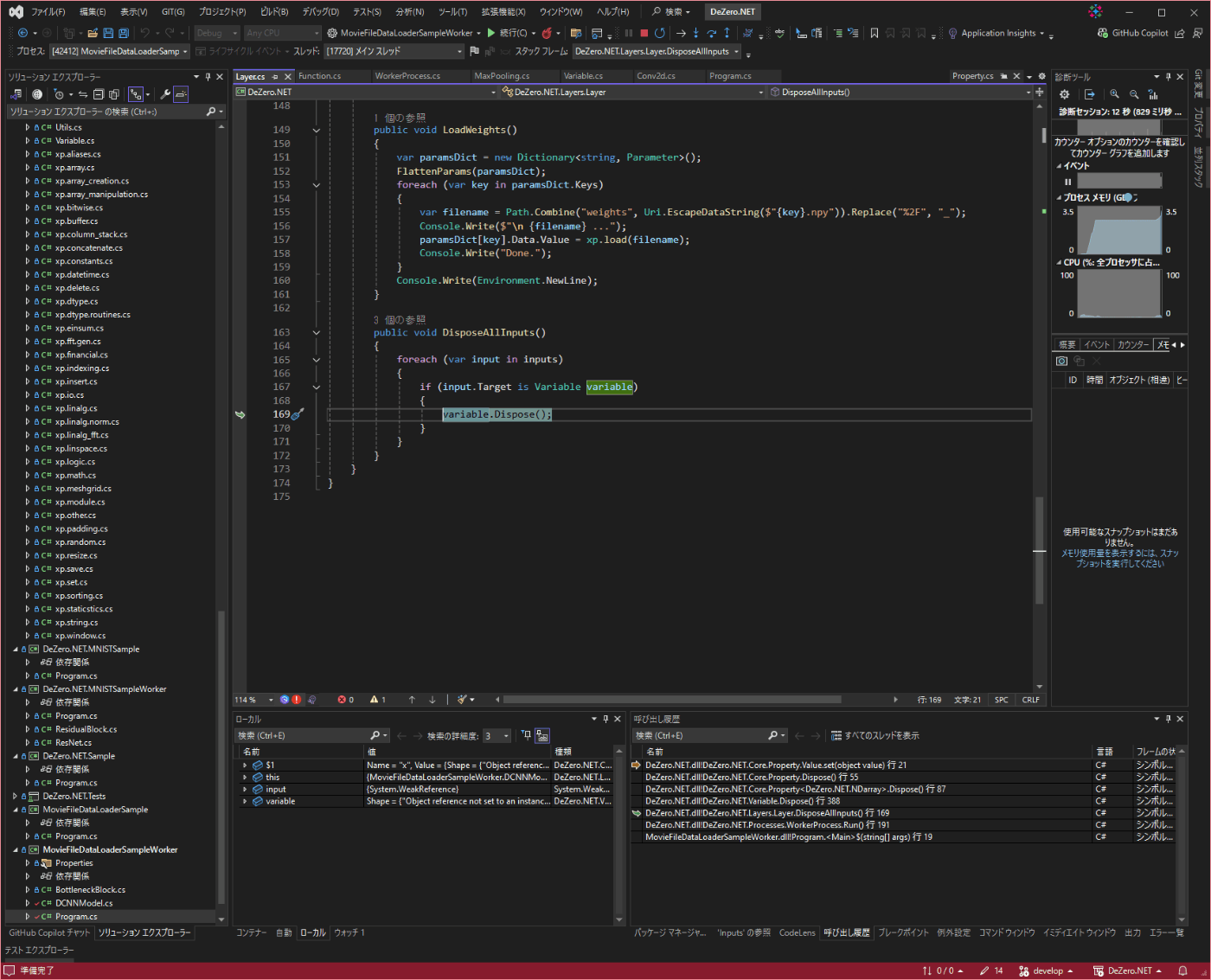Open the process selector dropdown
This screenshot has width=1211, height=980.
[119, 51]
